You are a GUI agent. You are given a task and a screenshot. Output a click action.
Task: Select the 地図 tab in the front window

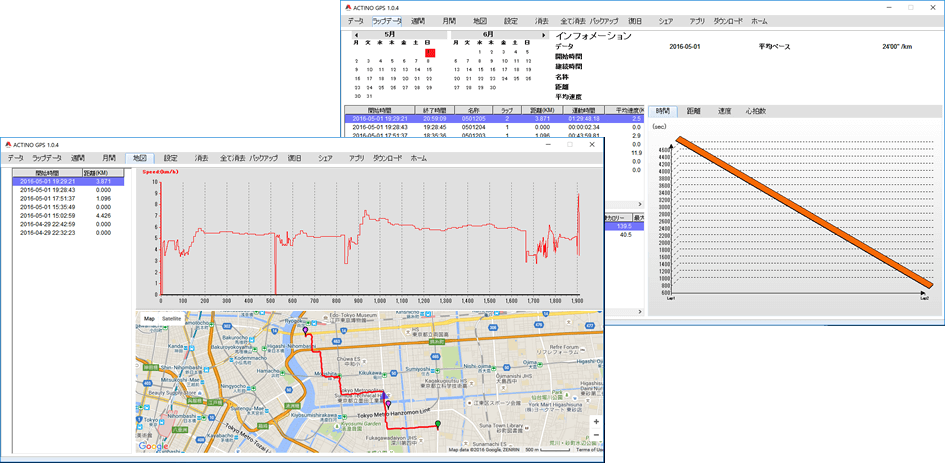(x=140, y=159)
